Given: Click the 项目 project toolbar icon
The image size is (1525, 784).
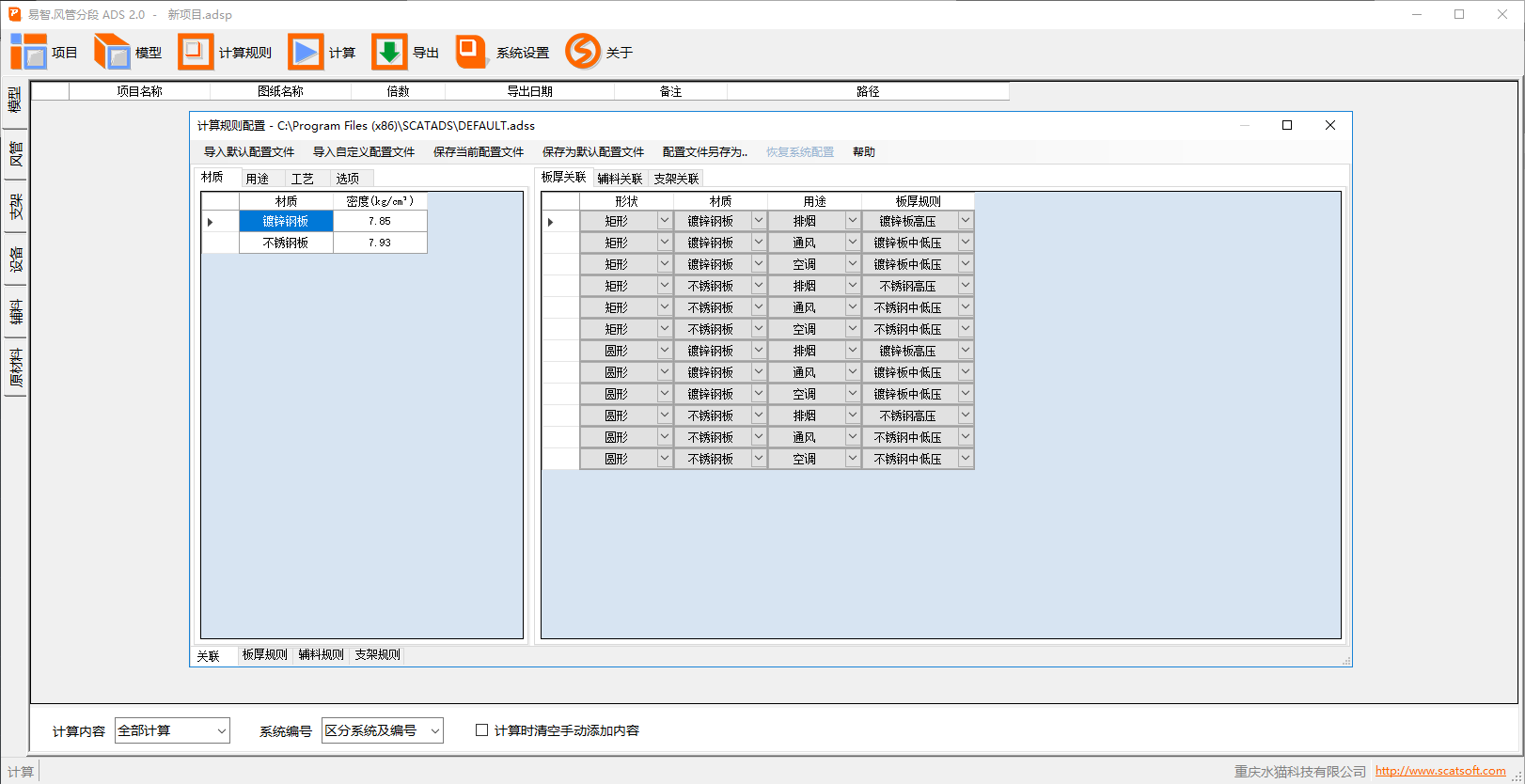Looking at the screenshot, I should pyautogui.click(x=28, y=52).
